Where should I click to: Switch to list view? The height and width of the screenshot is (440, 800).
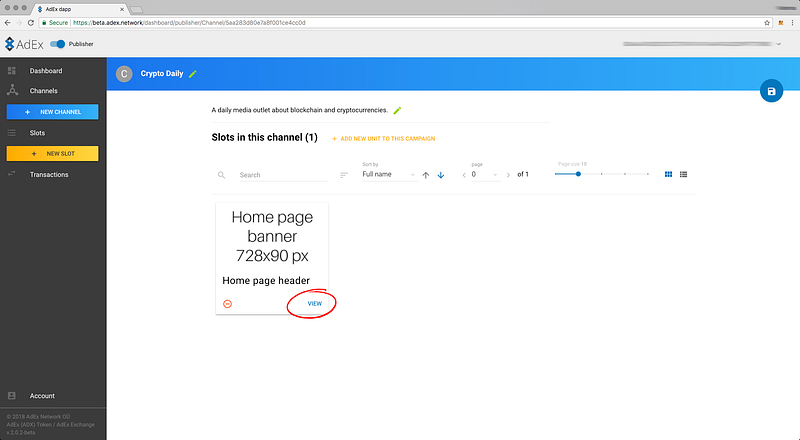684,175
